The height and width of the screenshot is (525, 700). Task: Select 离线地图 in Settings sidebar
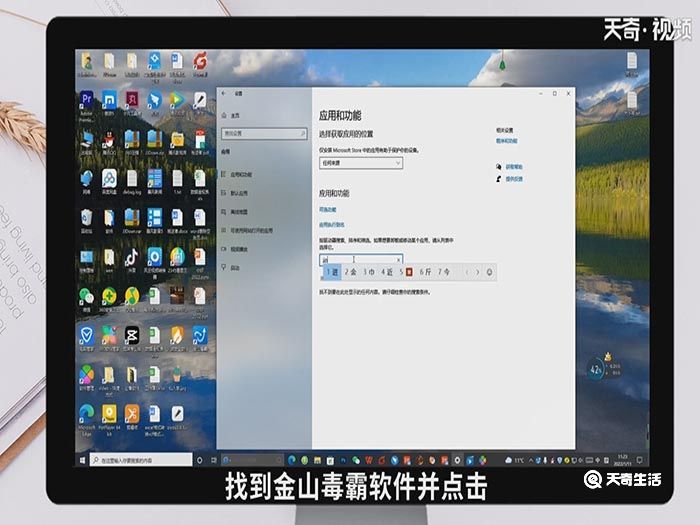point(239,212)
